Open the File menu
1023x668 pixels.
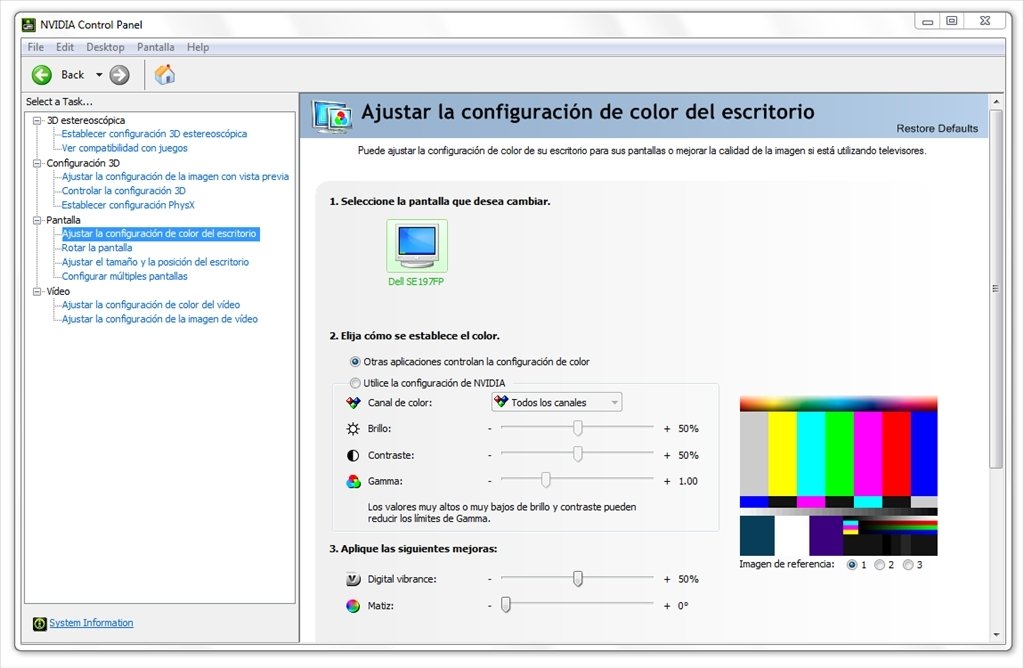[x=36, y=47]
